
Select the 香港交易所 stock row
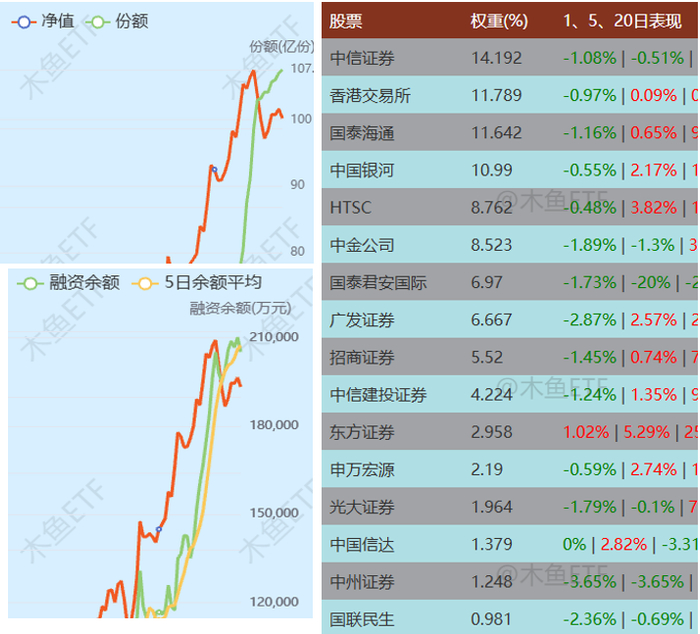[510, 95]
